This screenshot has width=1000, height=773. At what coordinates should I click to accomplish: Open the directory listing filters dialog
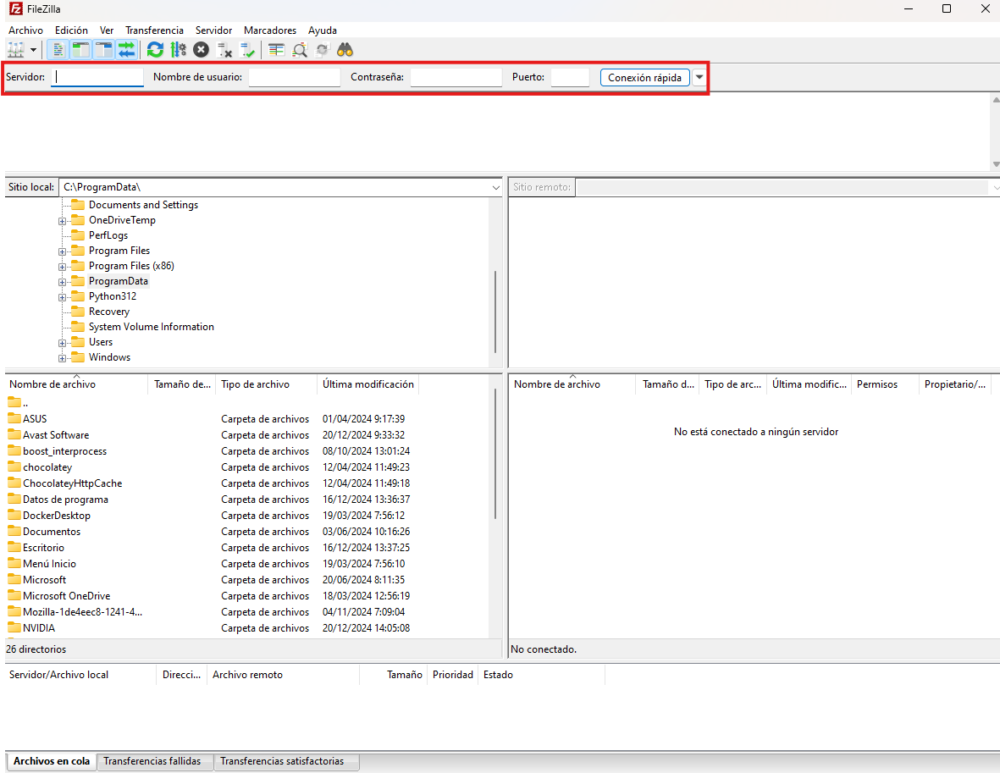coord(276,50)
